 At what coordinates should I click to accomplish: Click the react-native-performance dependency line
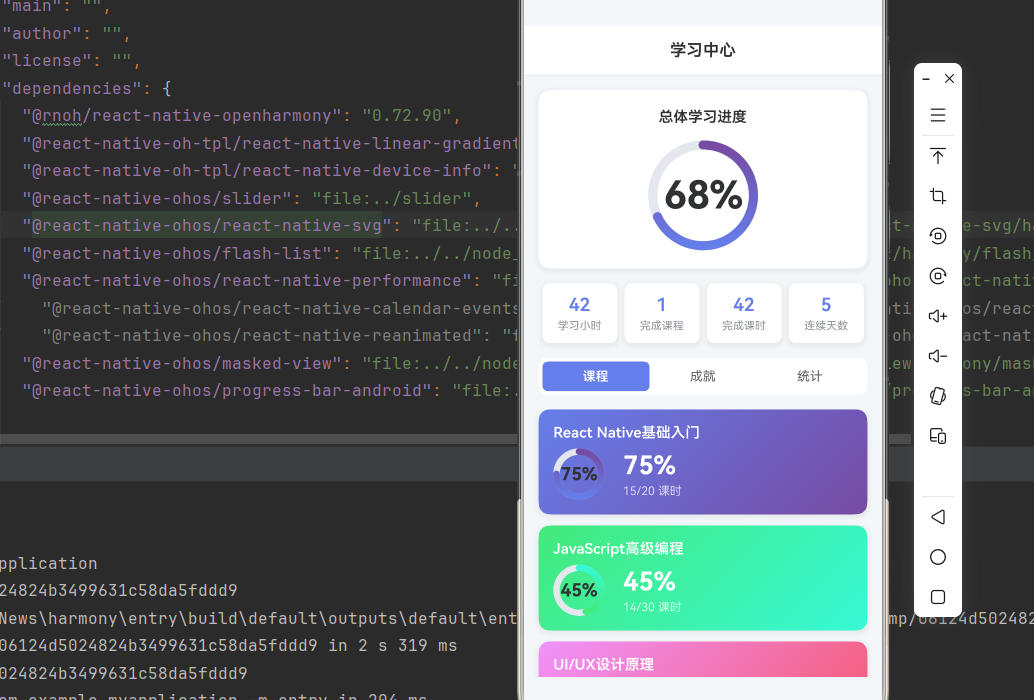tap(270, 281)
